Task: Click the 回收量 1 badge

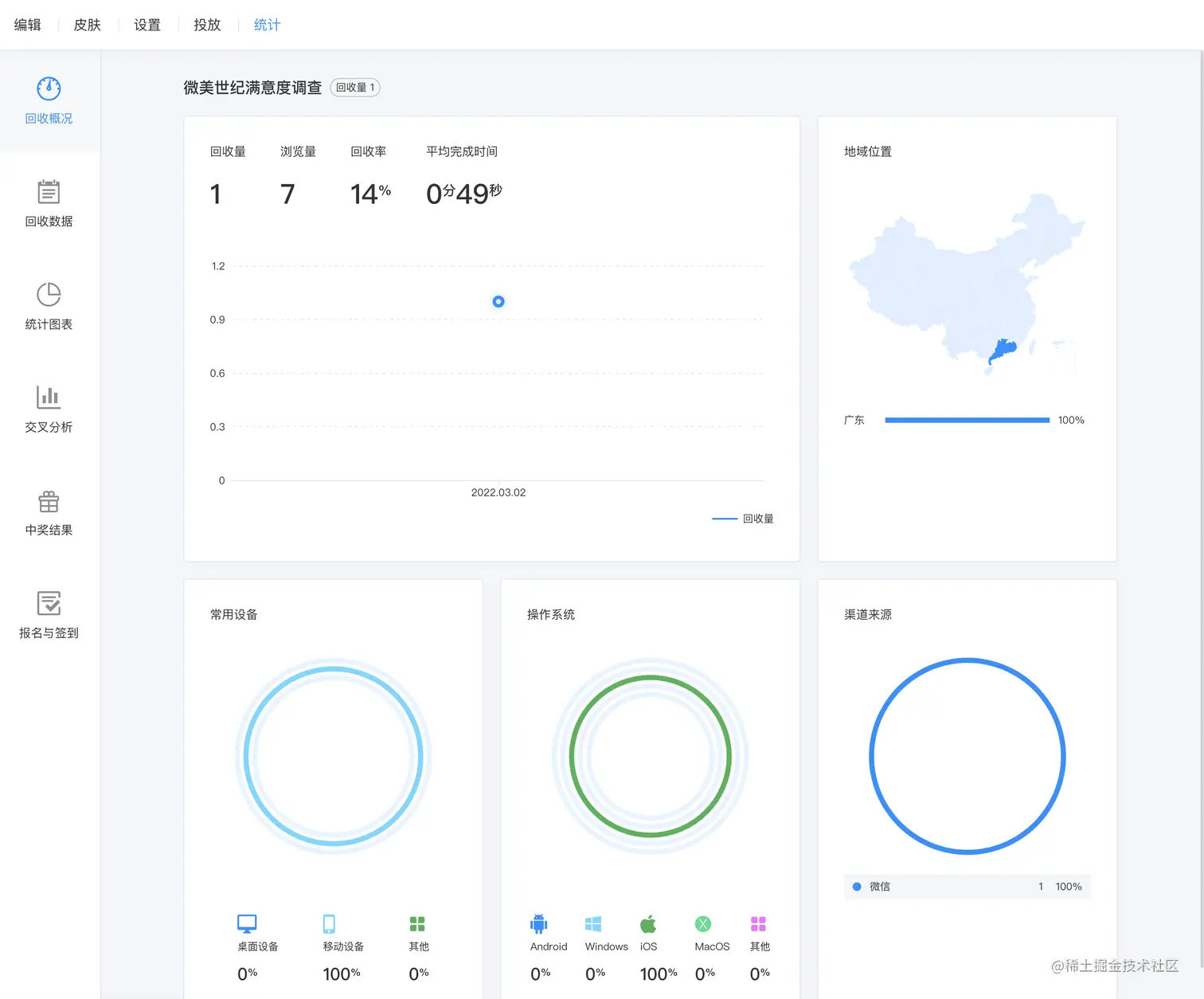Action: pos(355,88)
